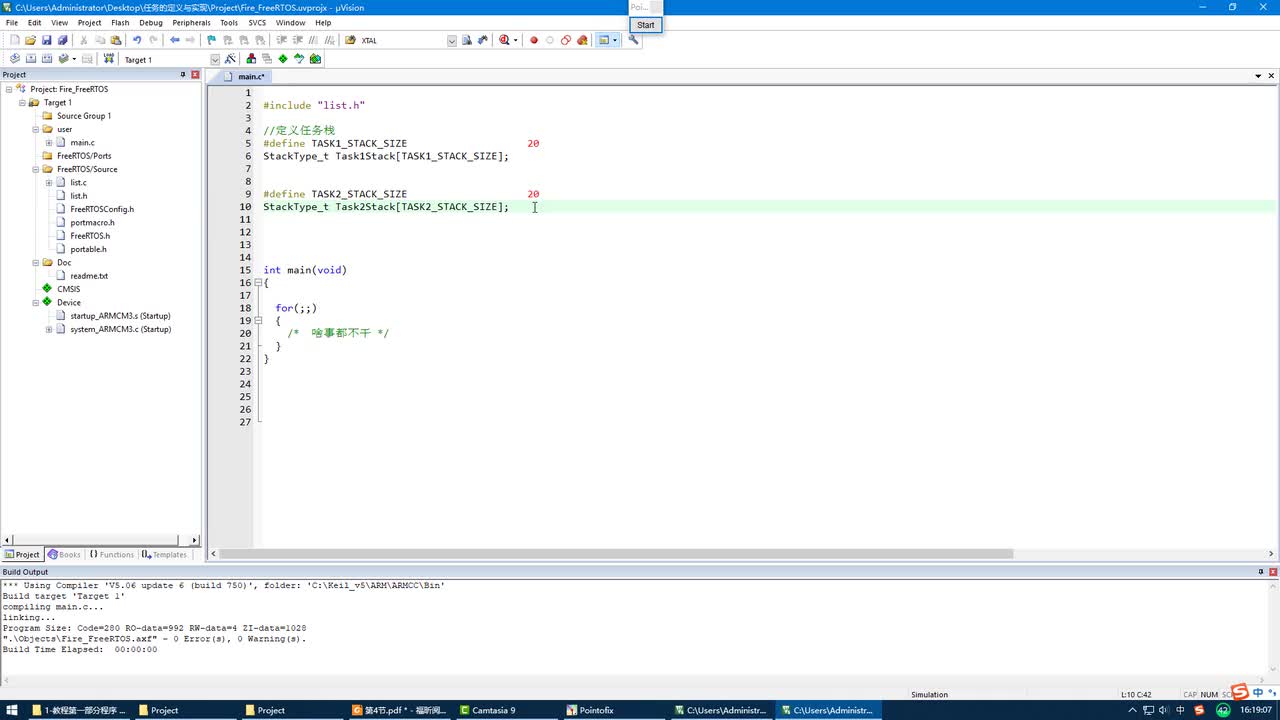Navigate backwards with blue left arrow

point(175,40)
